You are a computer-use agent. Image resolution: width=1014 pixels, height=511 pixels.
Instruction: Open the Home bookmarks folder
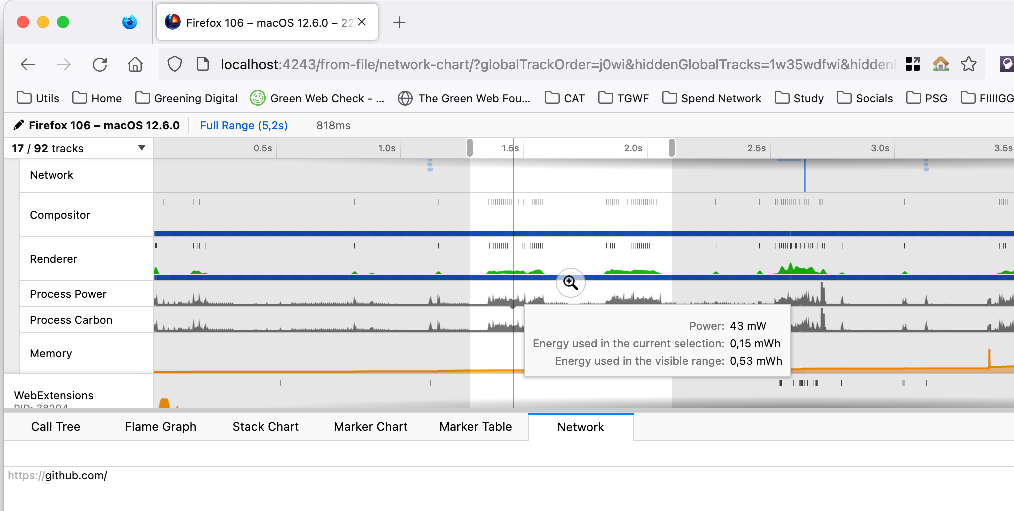(x=97, y=98)
